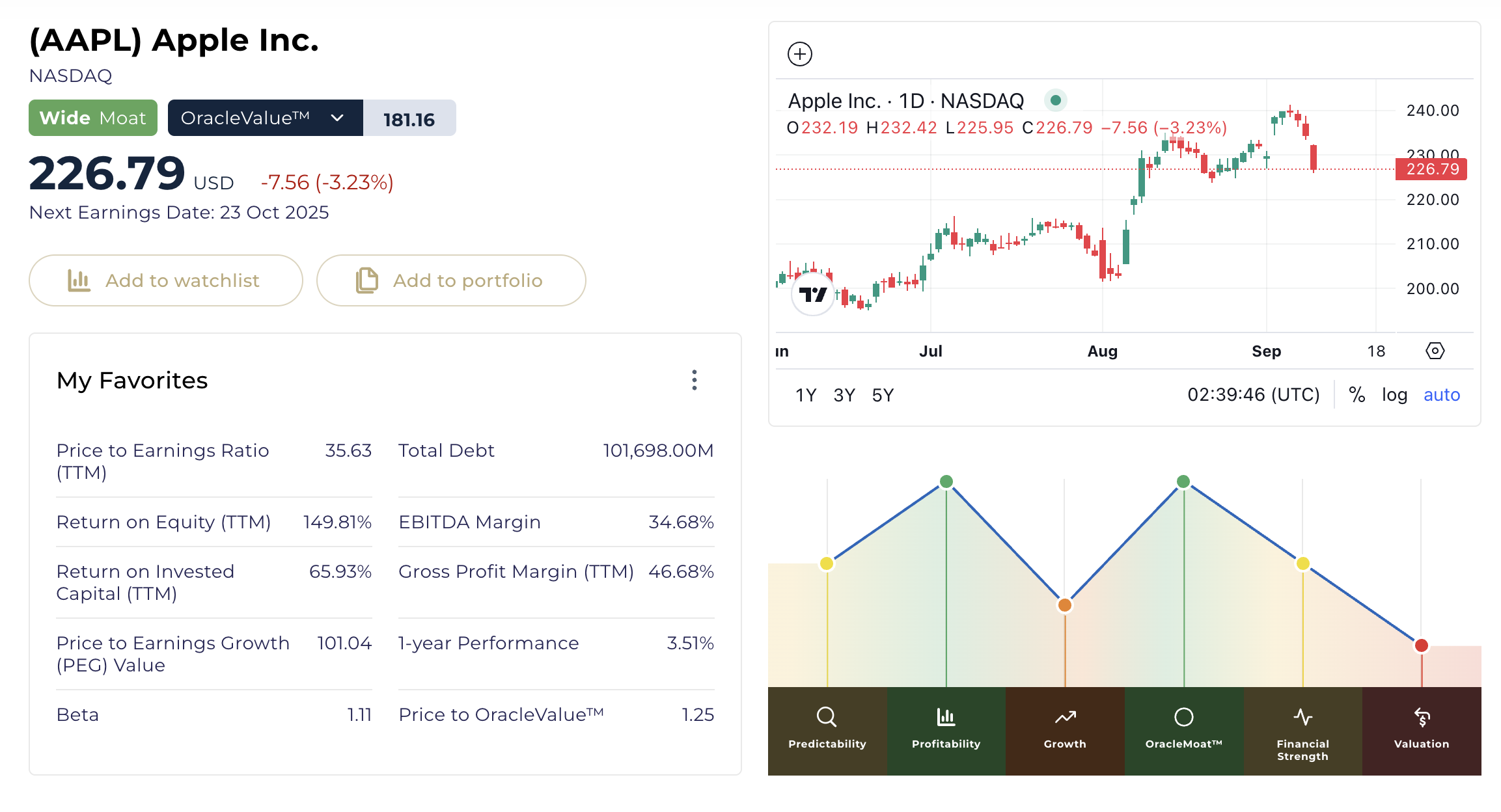Screen dimensions: 1501x812
Task: Click the Growth trend arrow icon
Action: 1065,717
